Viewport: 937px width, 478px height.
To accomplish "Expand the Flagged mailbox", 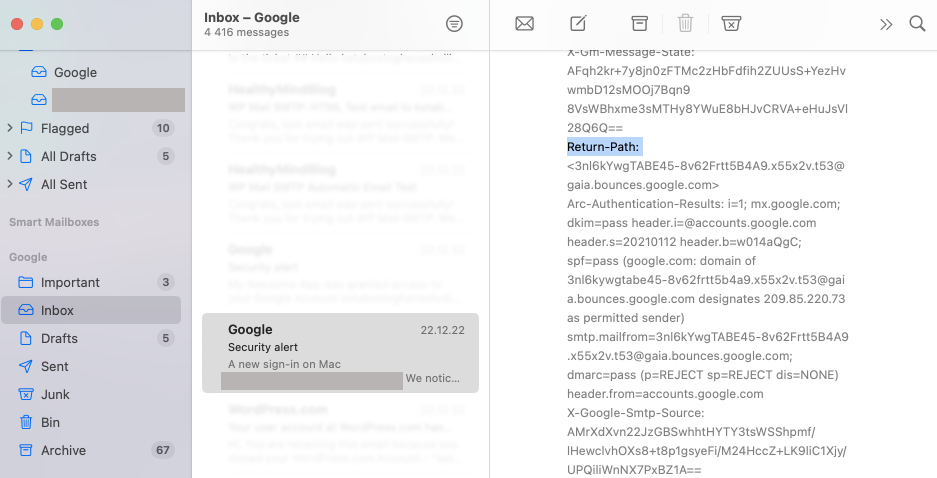I will [x=10, y=127].
